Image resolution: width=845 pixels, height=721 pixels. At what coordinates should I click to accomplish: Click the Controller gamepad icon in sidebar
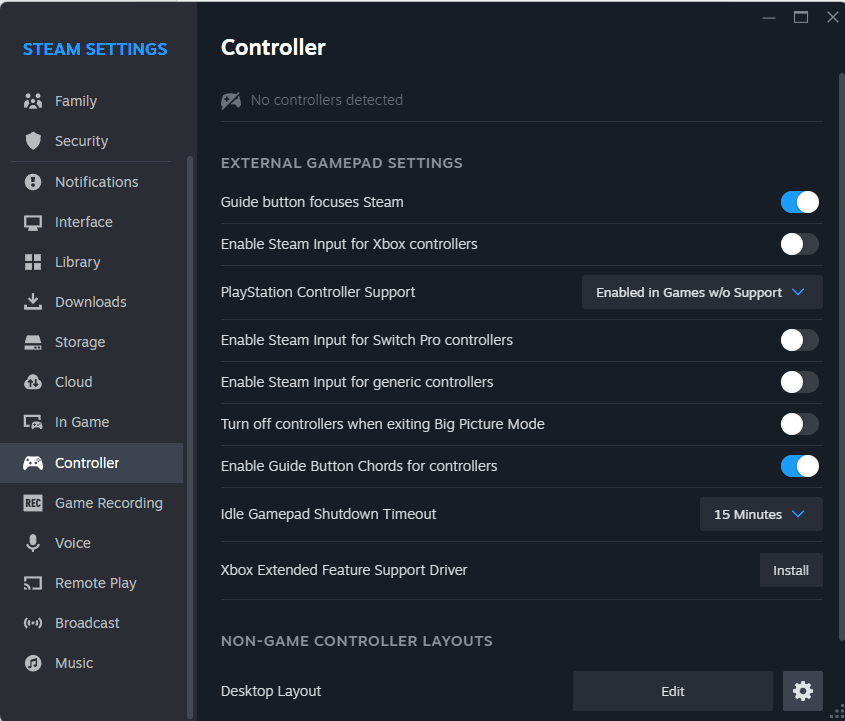33,463
